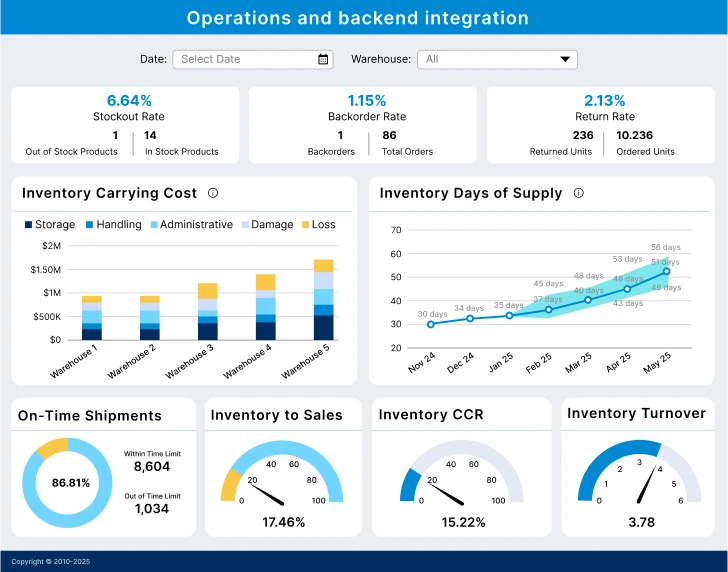Toggle the Storage legend item
The height and width of the screenshot is (572, 728).
coord(49,225)
